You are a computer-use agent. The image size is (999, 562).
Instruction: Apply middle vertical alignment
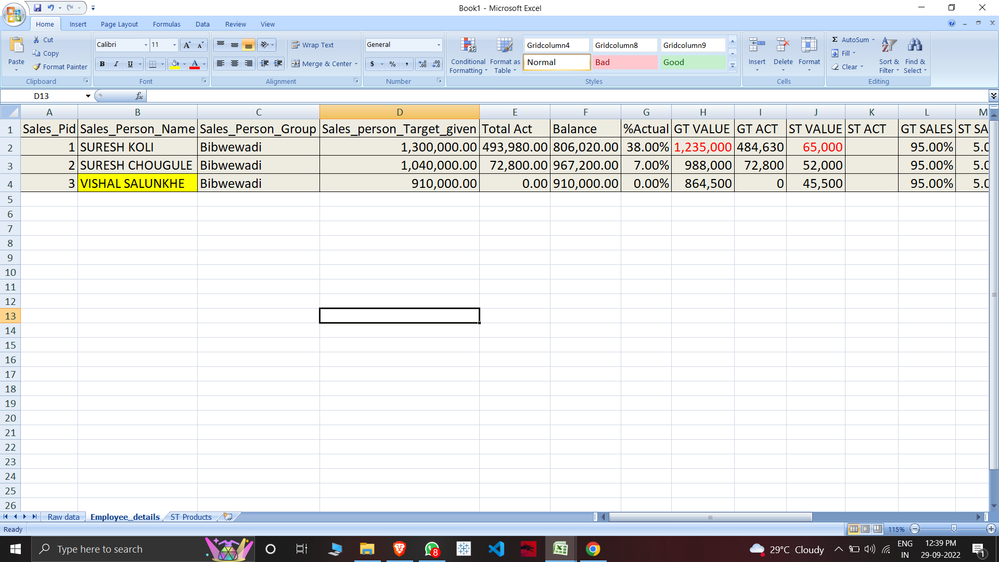click(x=234, y=45)
